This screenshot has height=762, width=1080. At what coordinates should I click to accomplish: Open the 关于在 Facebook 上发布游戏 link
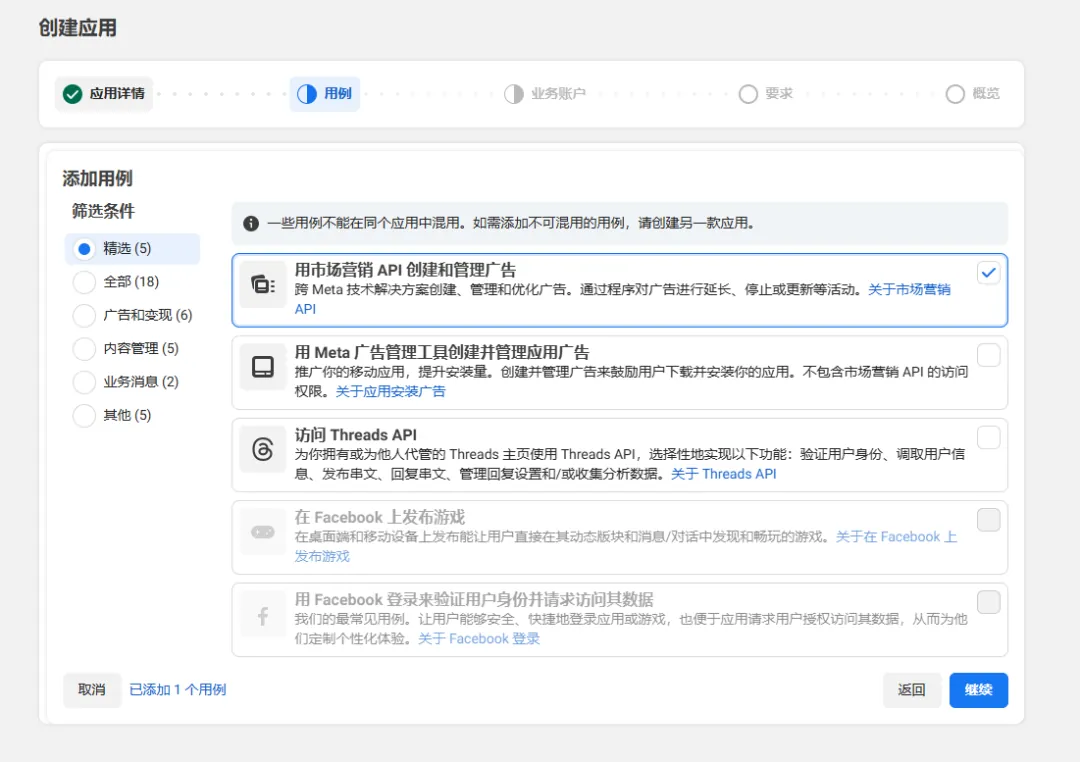pyautogui.click(x=896, y=537)
